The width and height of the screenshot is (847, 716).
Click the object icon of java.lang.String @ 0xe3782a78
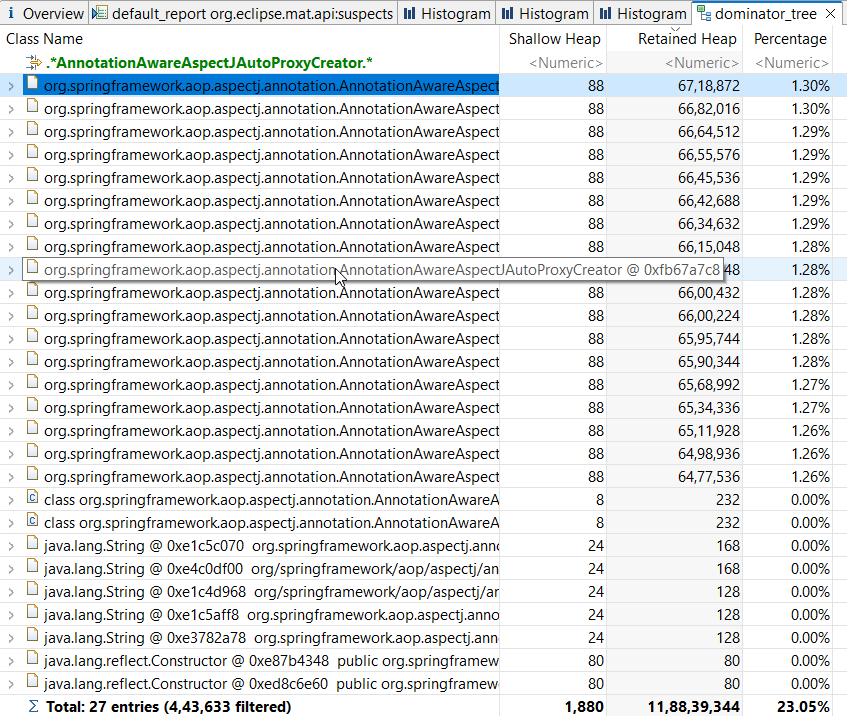click(33, 638)
